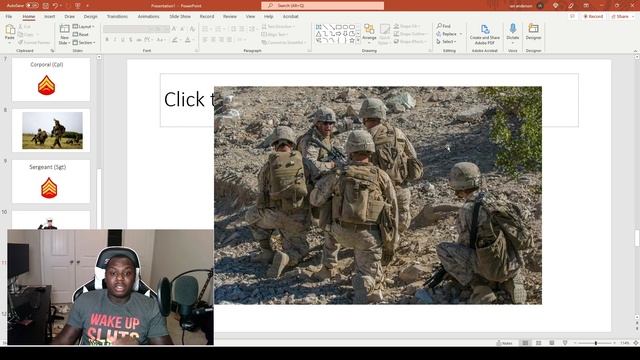640x360 pixels.
Task: Switch to Reading view icon
Action: click(x=551, y=343)
